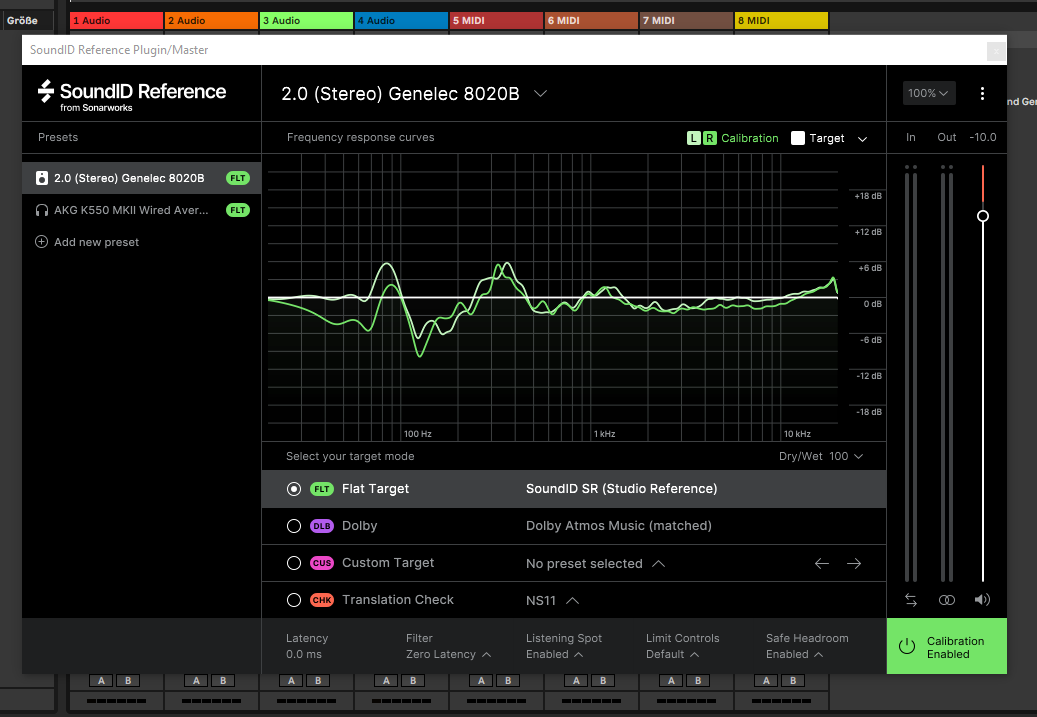Image resolution: width=1037 pixels, height=717 pixels.
Task: Click the FLT badge on Genelec preset
Action: coord(237,178)
